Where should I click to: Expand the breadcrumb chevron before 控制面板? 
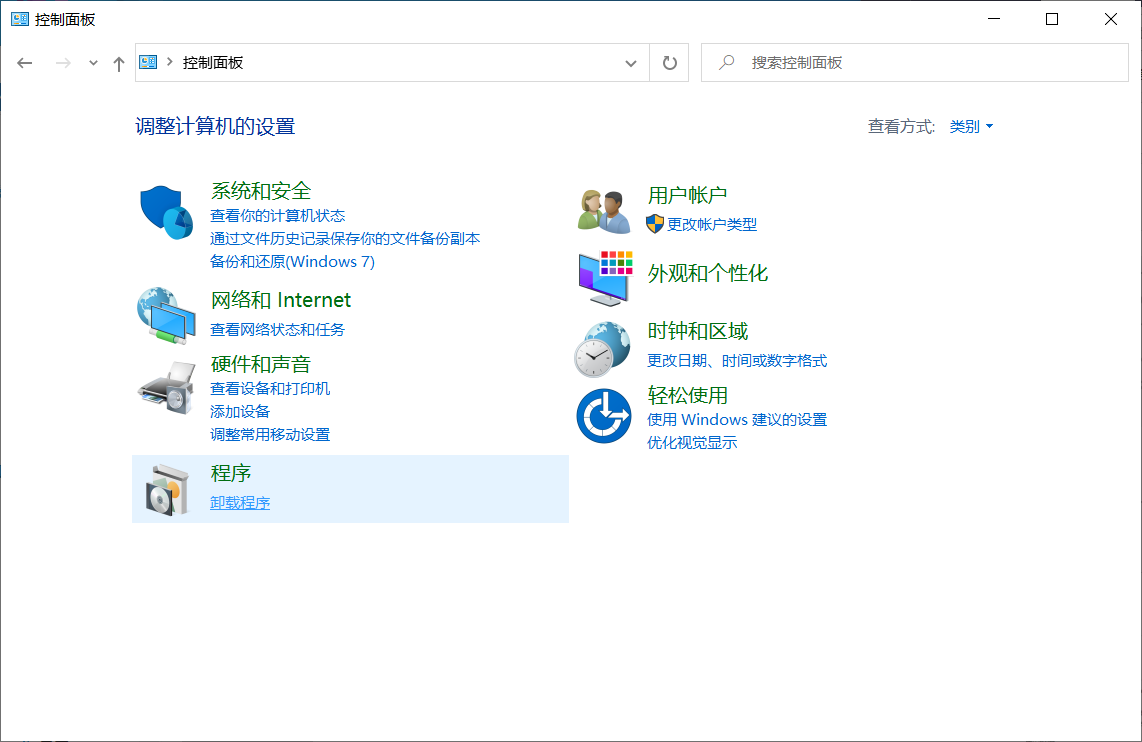[x=170, y=62]
